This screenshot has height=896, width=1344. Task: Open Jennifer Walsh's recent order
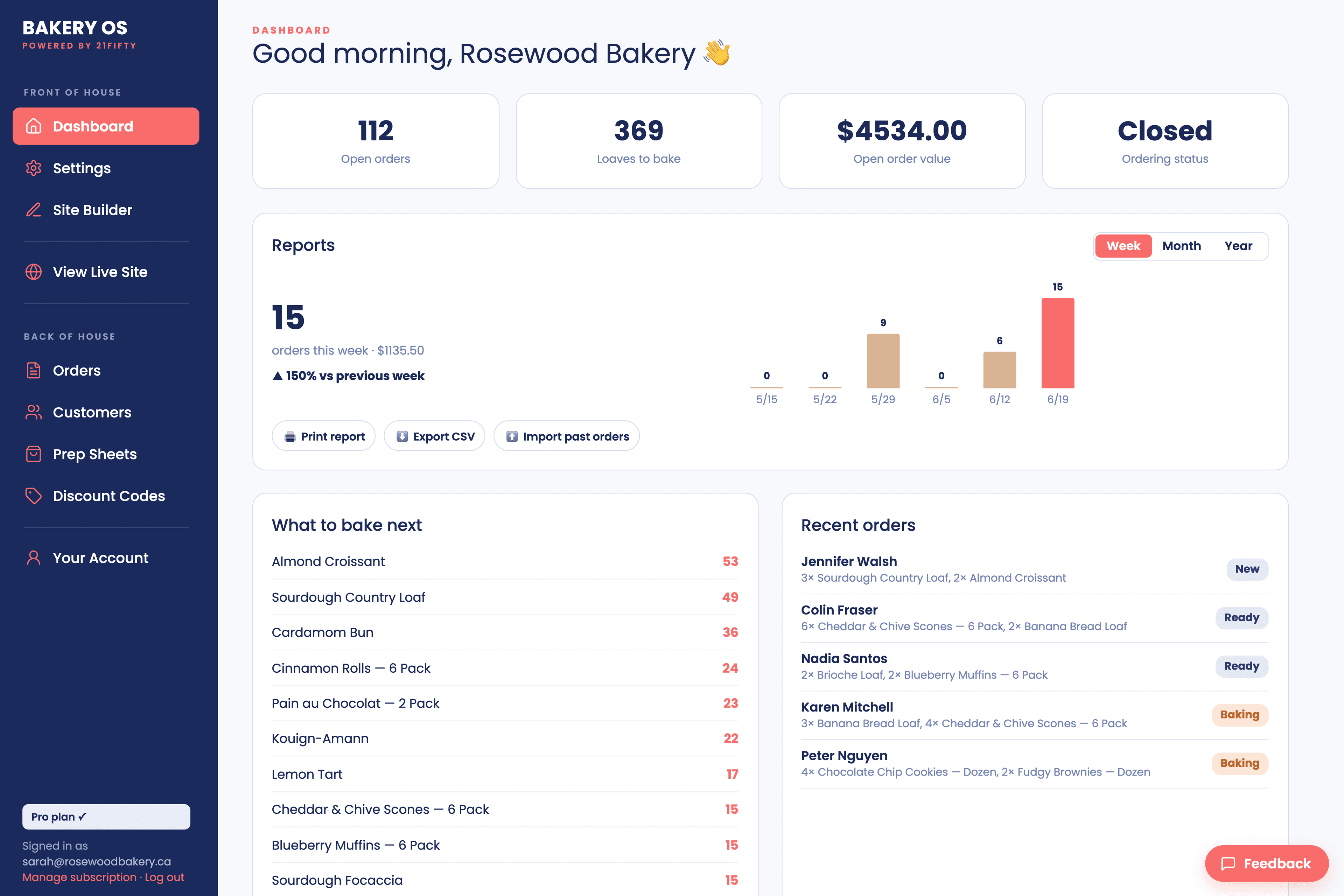point(1034,569)
